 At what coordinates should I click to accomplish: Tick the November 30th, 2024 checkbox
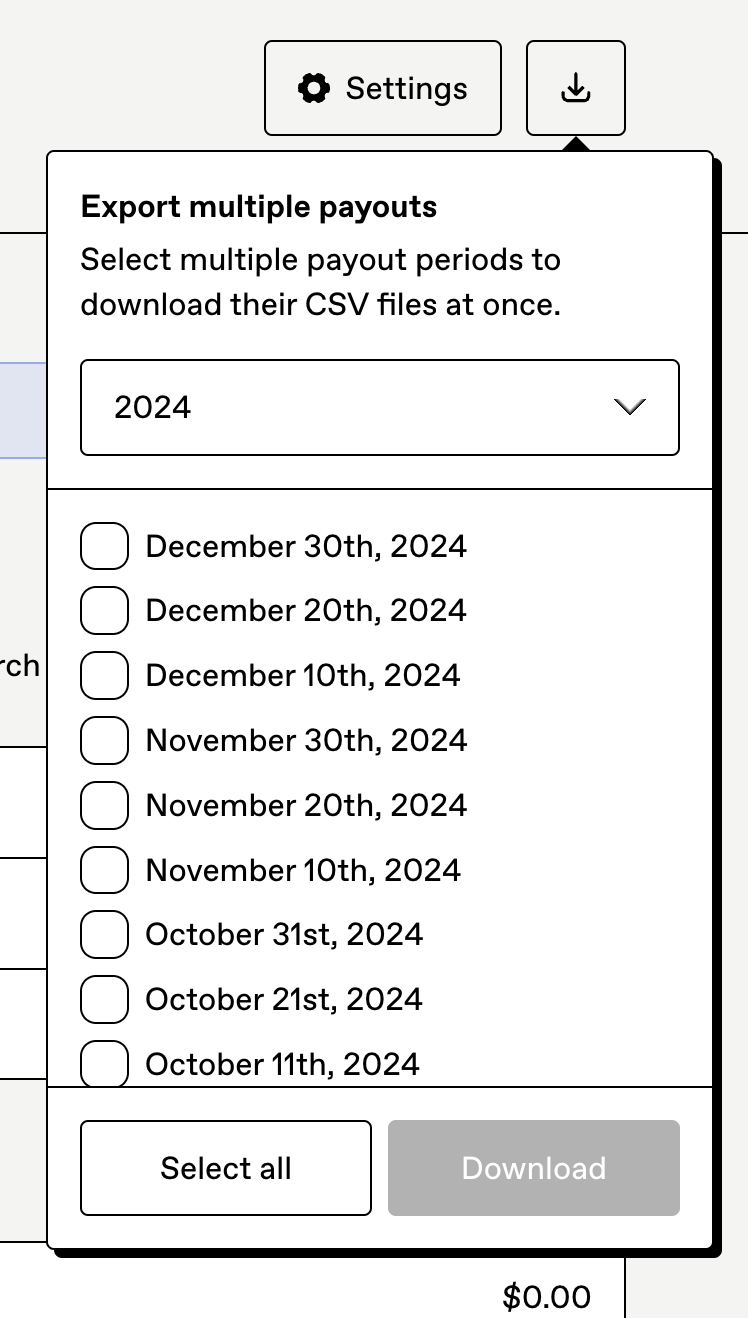(x=104, y=740)
